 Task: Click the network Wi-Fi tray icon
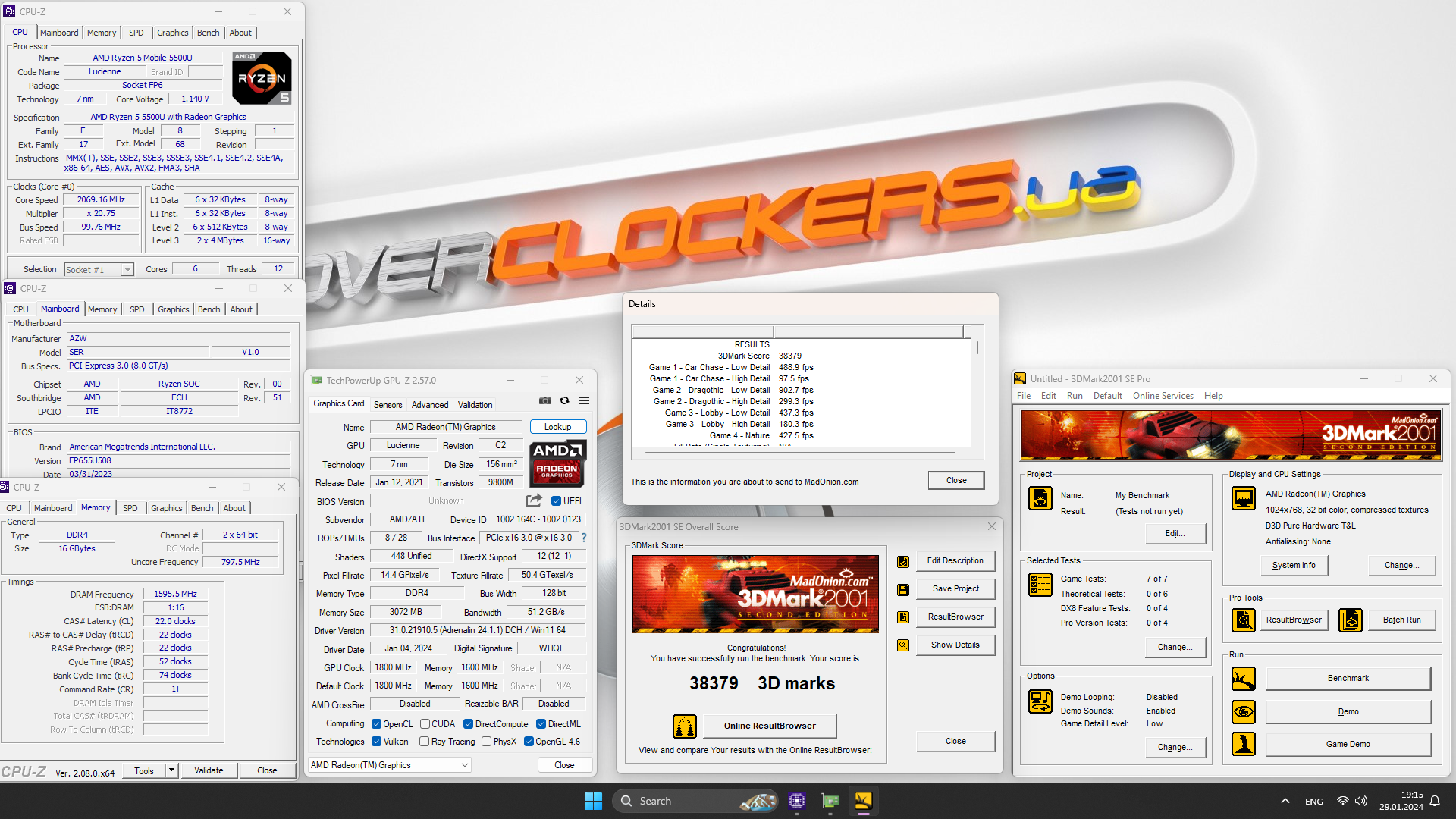[x=1342, y=801]
